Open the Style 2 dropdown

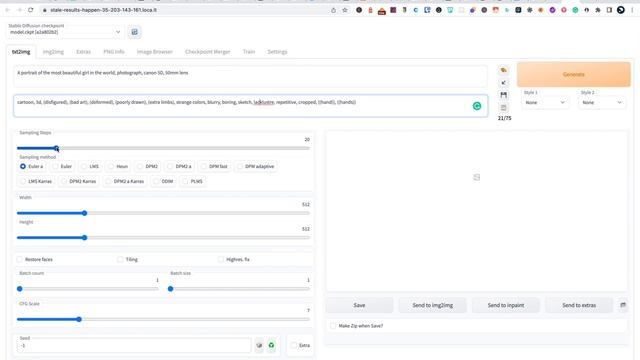(x=602, y=102)
